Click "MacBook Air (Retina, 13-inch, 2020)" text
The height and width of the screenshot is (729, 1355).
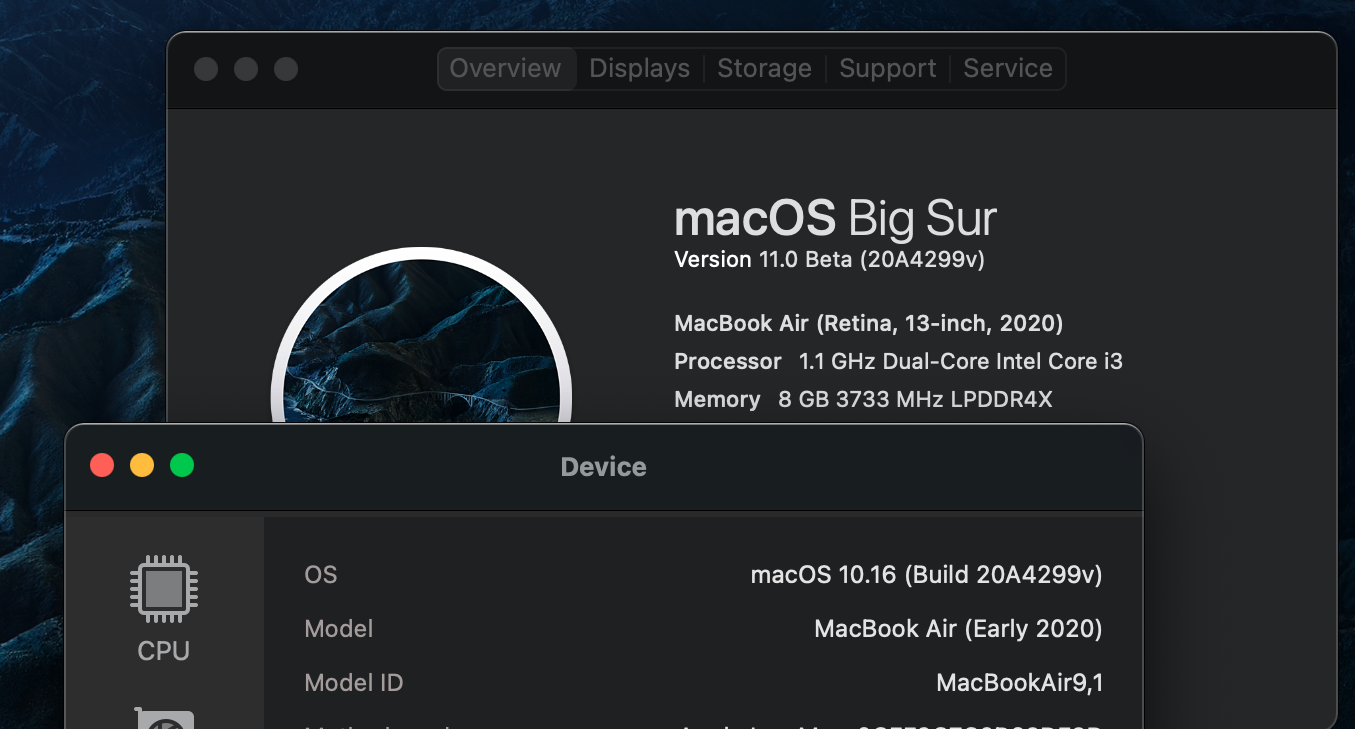point(869,323)
